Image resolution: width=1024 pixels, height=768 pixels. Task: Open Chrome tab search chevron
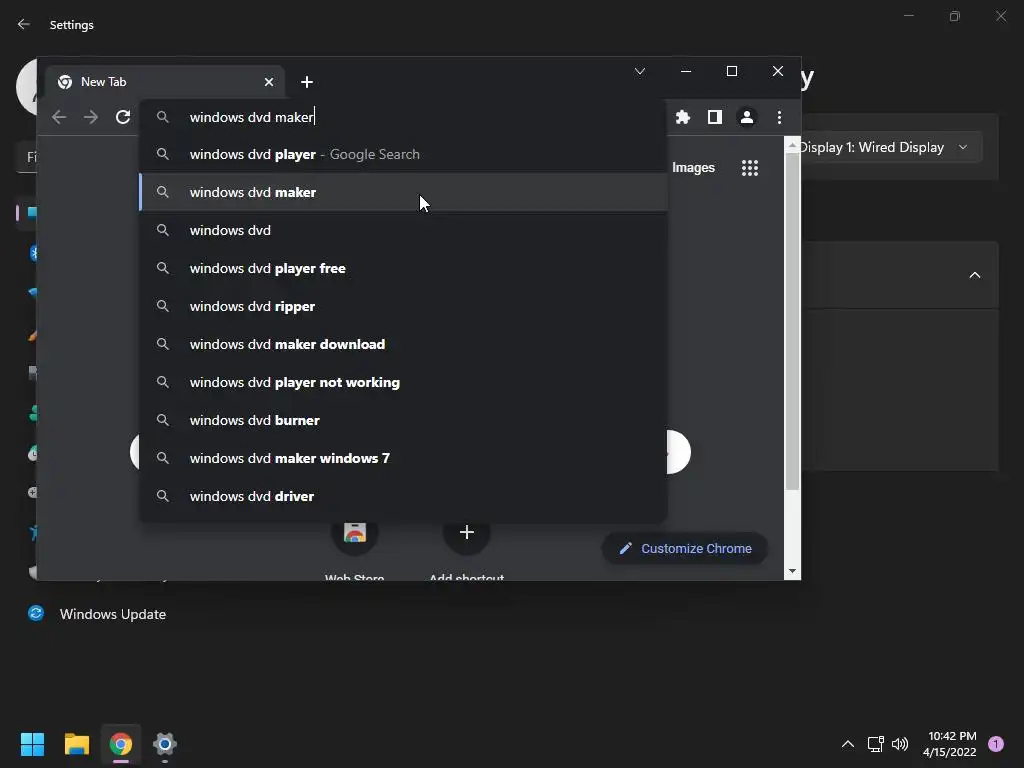(x=640, y=71)
